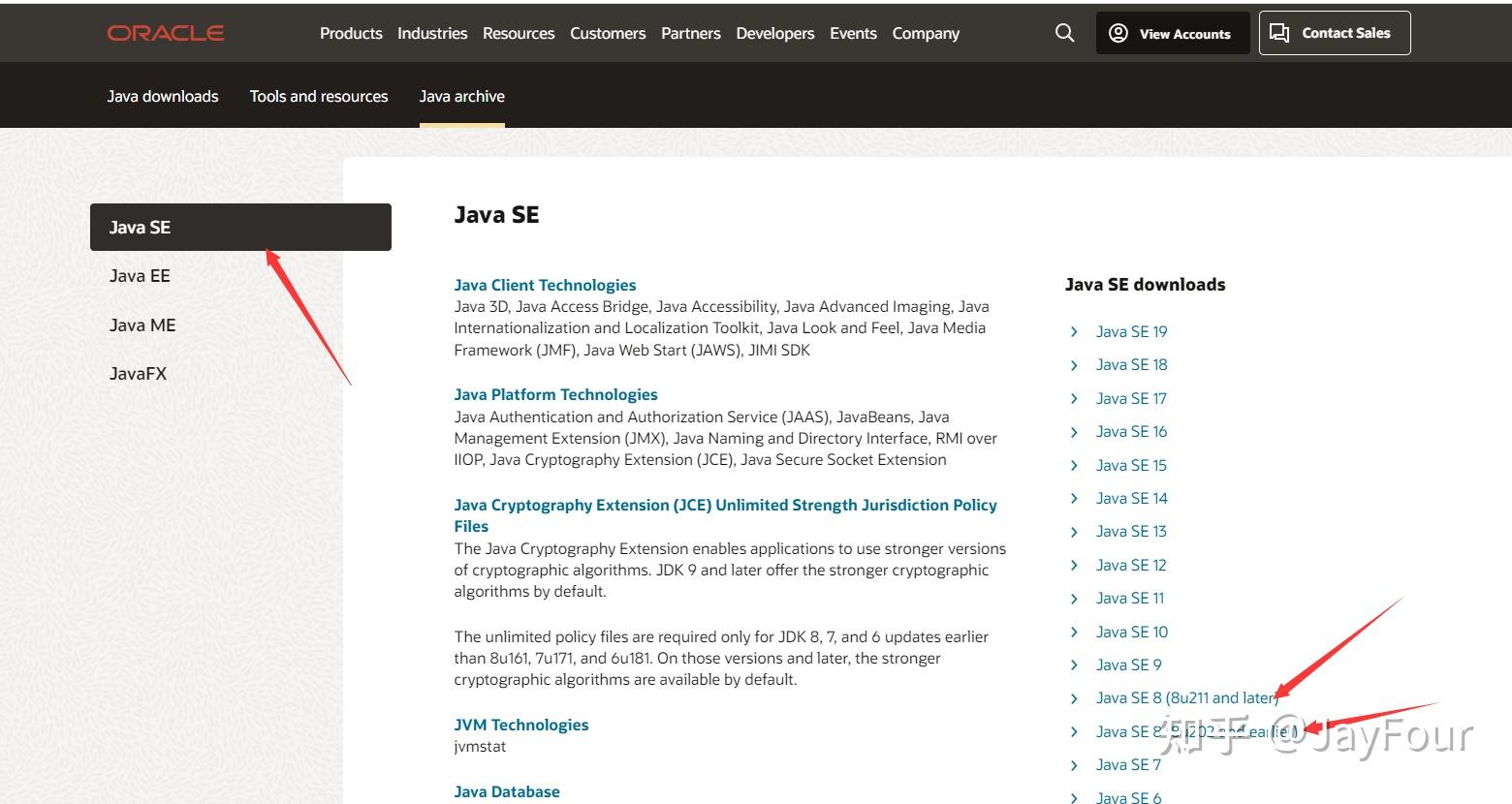1512x804 pixels.
Task: Click the chevron beside Java SE 12
Action: pyautogui.click(x=1074, y=565)
